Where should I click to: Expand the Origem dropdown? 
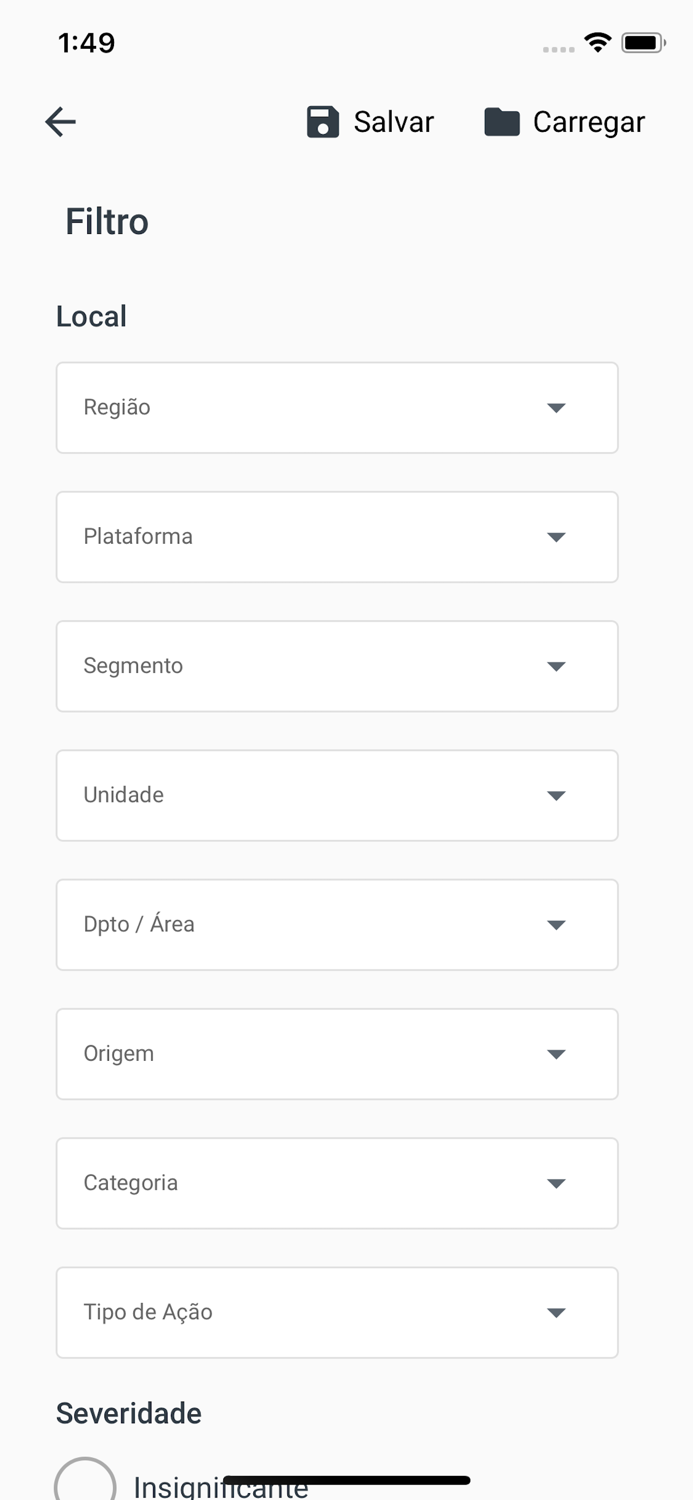(x=337, y=1054)
